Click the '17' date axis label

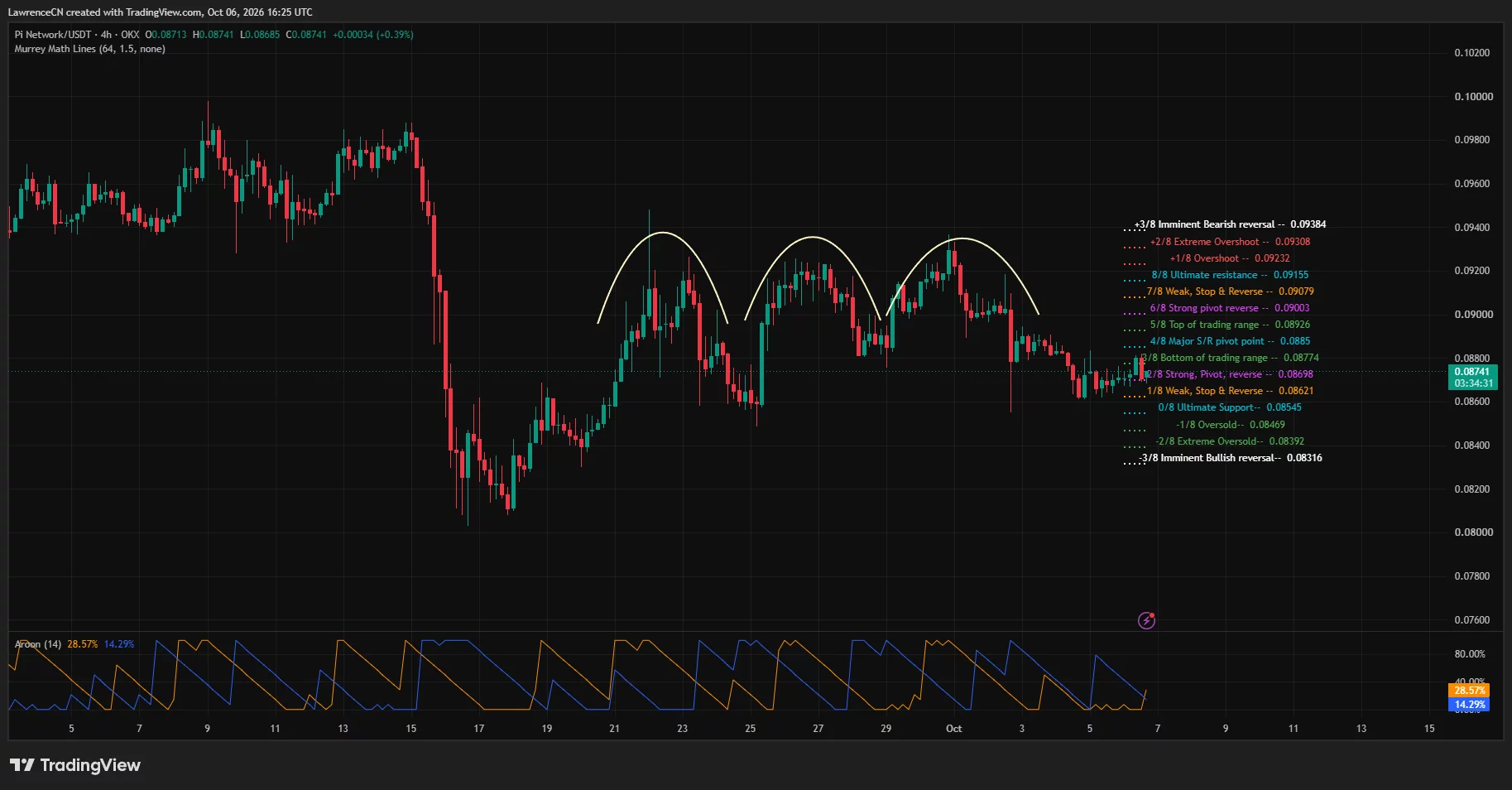tap(478, 729)
